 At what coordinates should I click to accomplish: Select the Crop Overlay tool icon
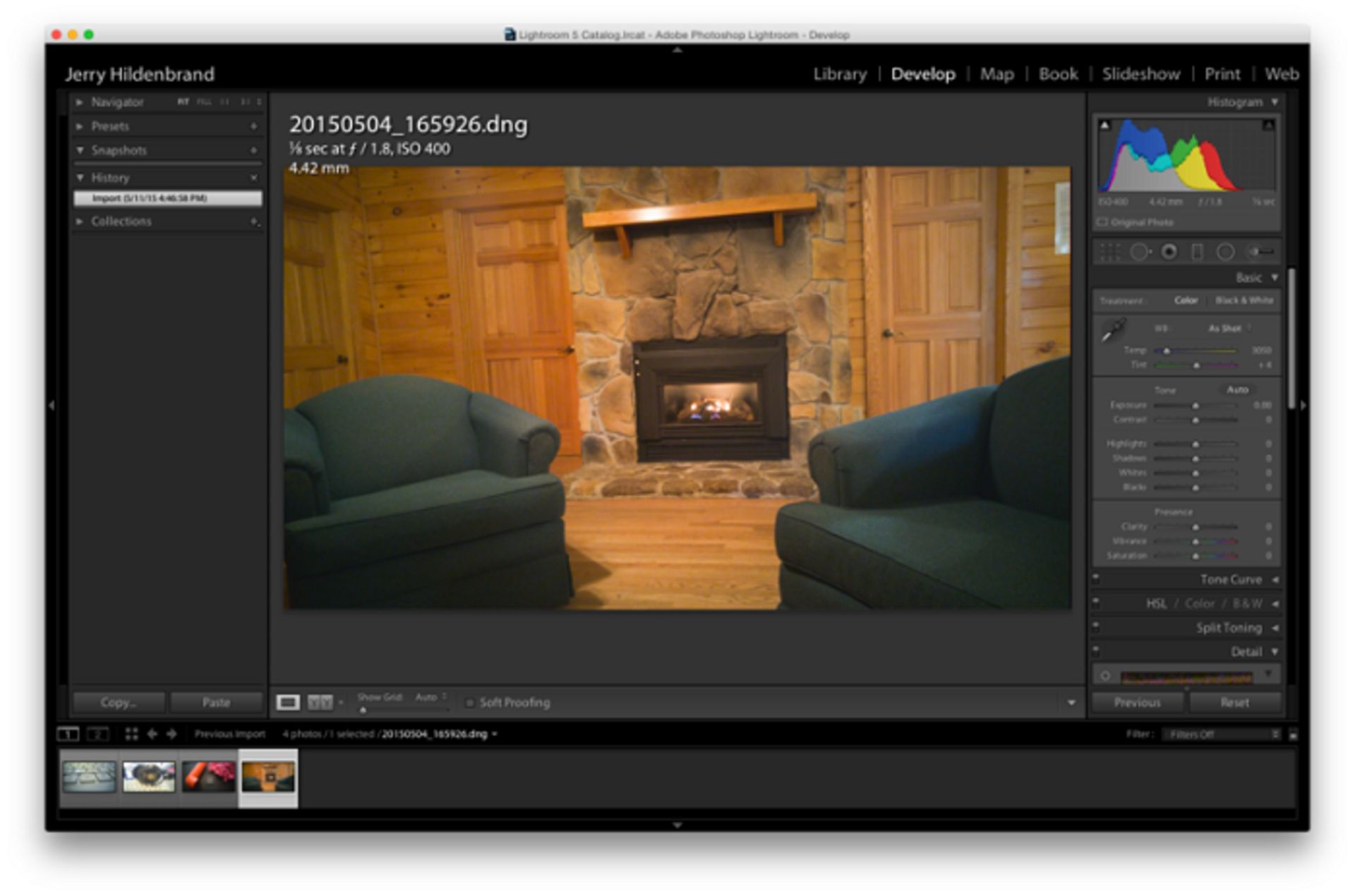point(1109,252)
